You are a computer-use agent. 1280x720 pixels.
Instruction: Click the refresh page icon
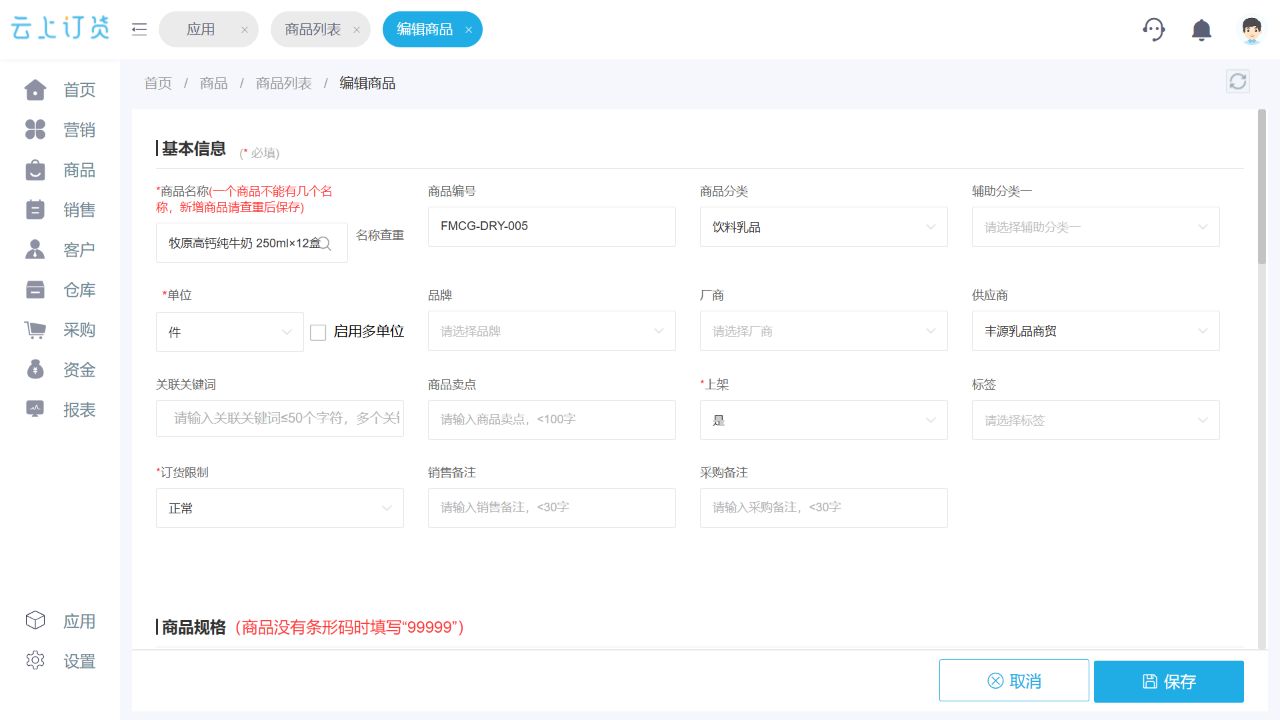coord(1238,81)
